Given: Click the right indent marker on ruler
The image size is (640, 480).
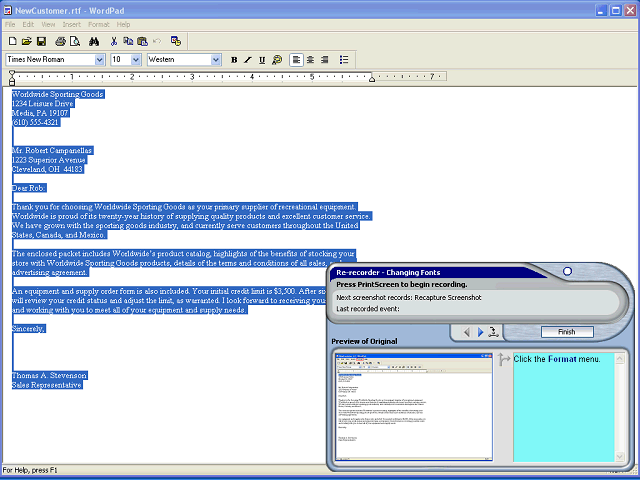Looking at the screenshot, I should pyautogui.click(x=372, y=79).
